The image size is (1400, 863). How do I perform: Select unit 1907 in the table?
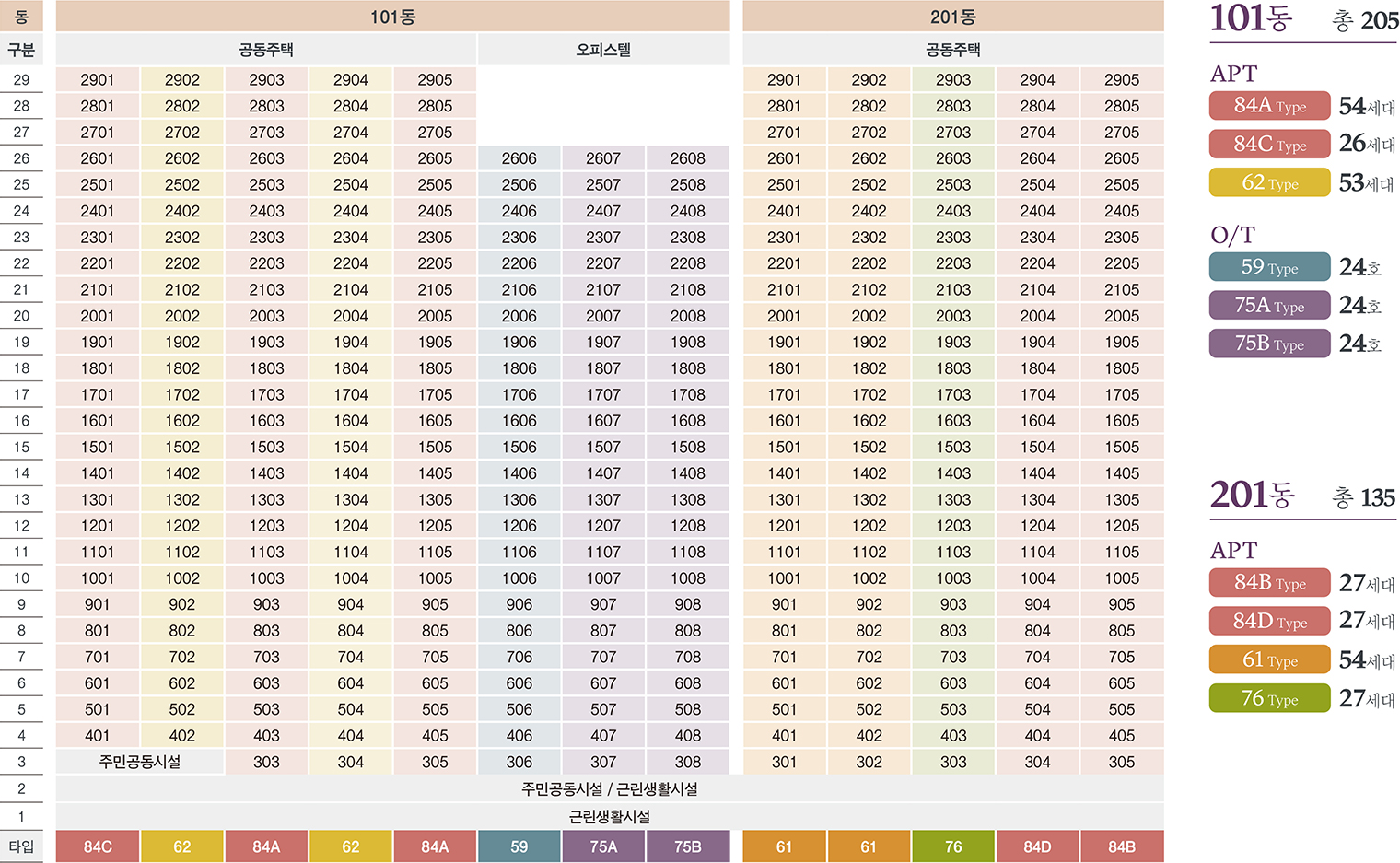[603, 342]
